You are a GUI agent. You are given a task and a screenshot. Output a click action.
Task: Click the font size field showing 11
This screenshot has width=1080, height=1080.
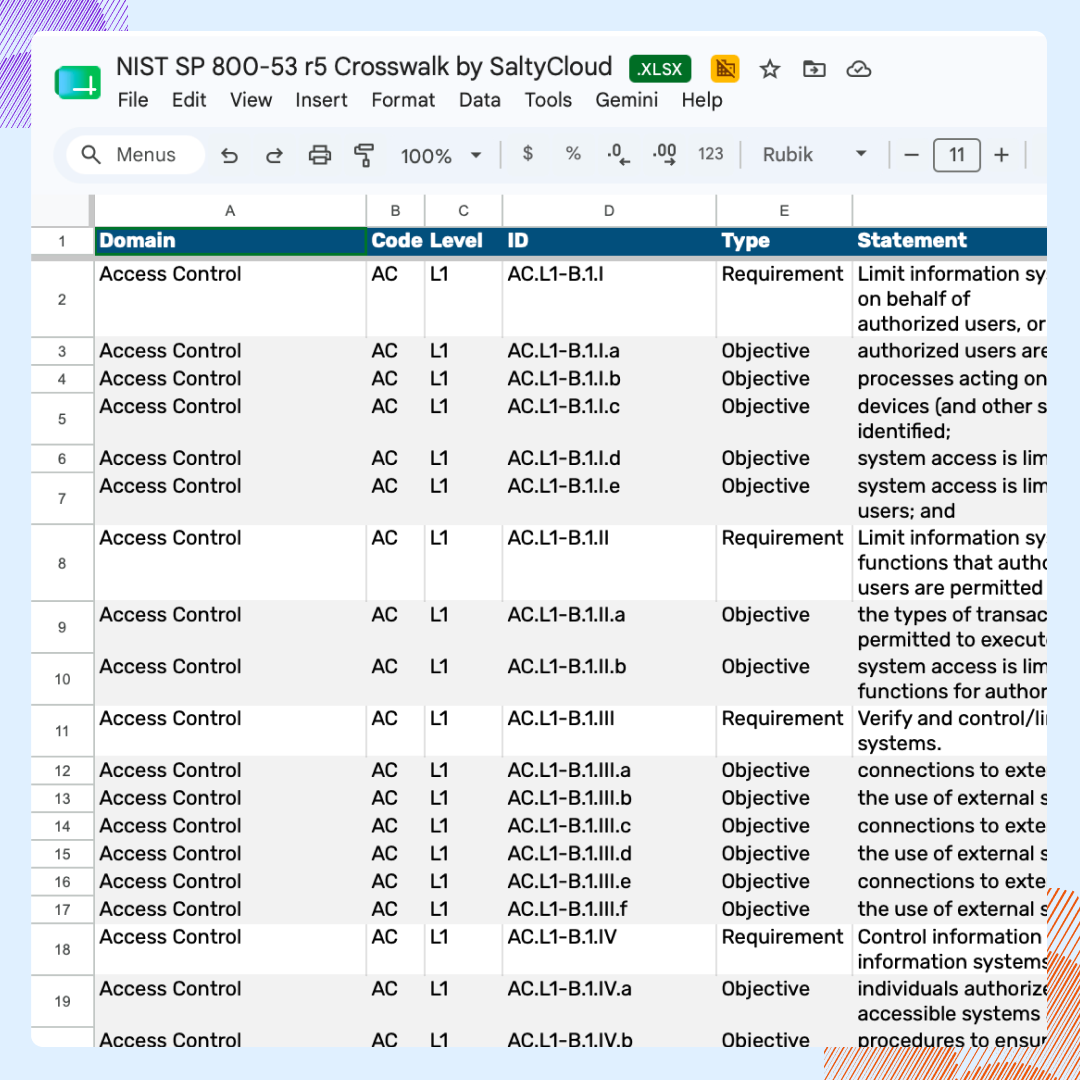pyautogui.click(x=956, y=155)
